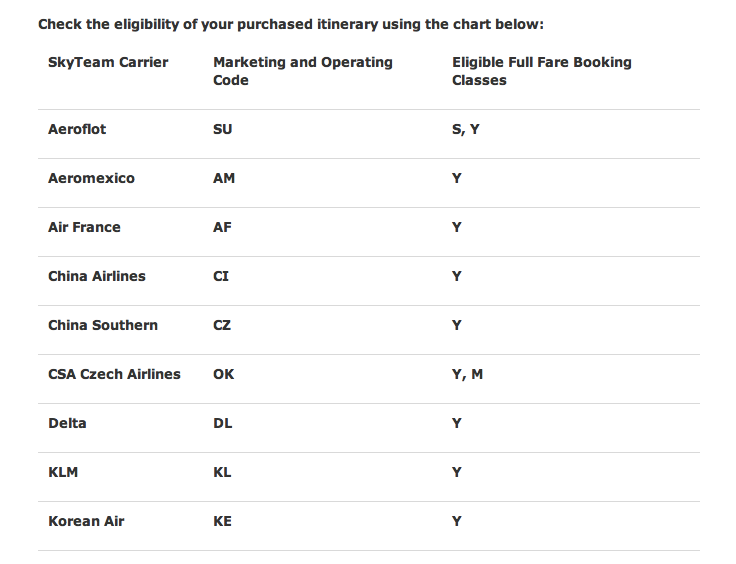
Task: Click the itinerary eligibility heading text
Action: pyautogui.click(x=290, y=24)
